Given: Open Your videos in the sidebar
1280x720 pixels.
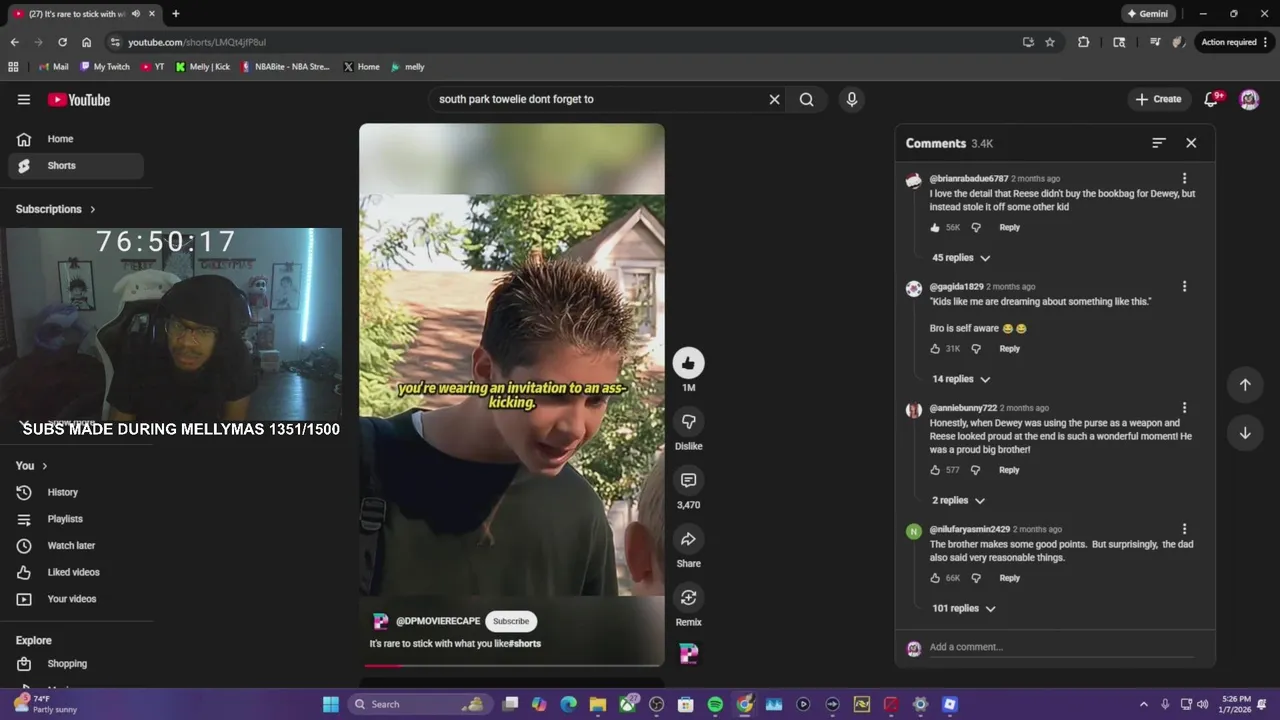Looking at the screenshot, I should [x=75, y=599].
